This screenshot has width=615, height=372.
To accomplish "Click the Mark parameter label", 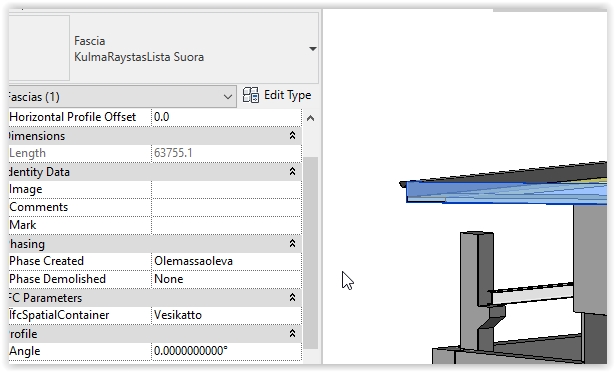I will tap(23, 225).
